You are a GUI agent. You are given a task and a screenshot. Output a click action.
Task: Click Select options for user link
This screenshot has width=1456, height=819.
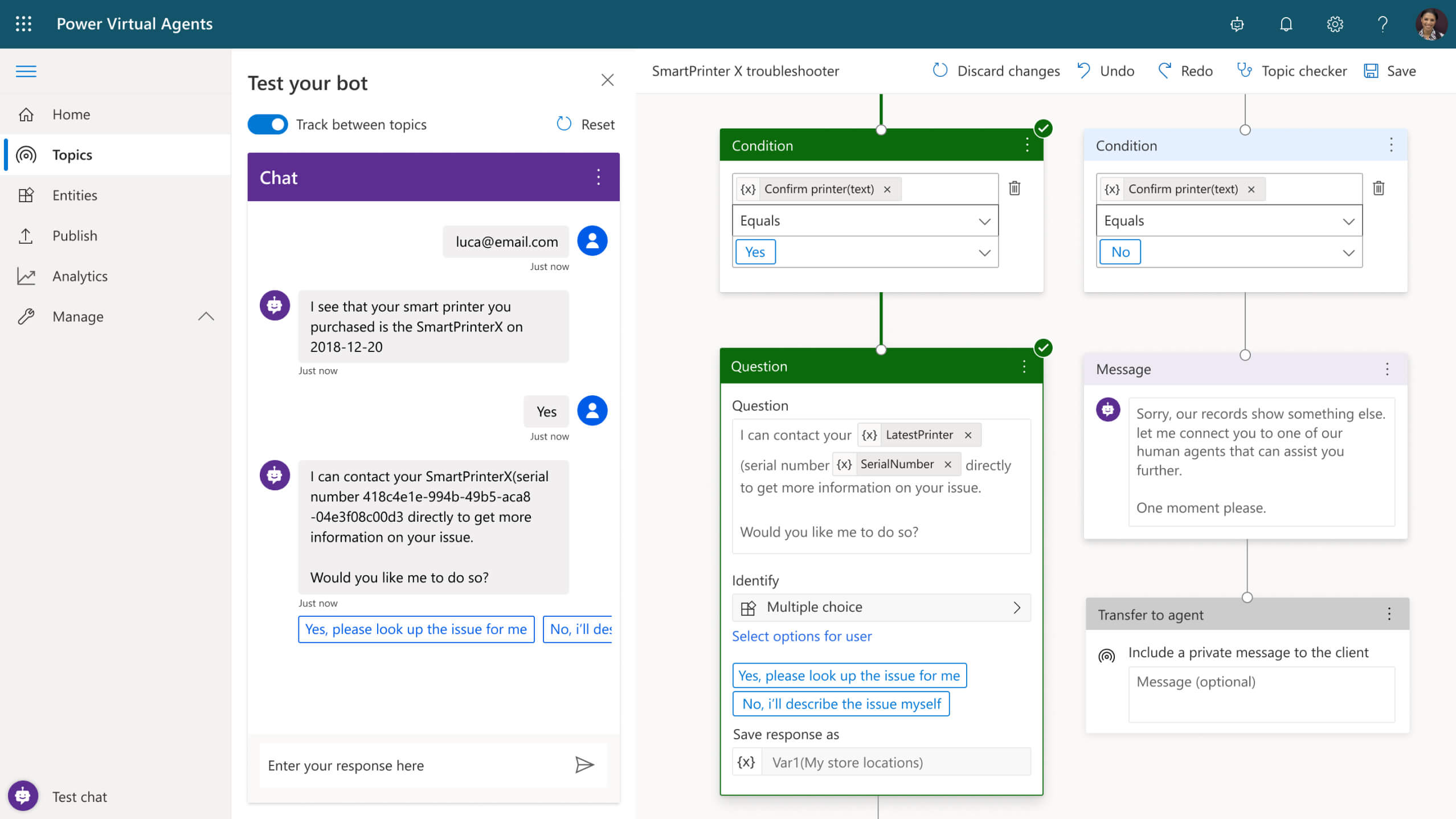point(801,635)
